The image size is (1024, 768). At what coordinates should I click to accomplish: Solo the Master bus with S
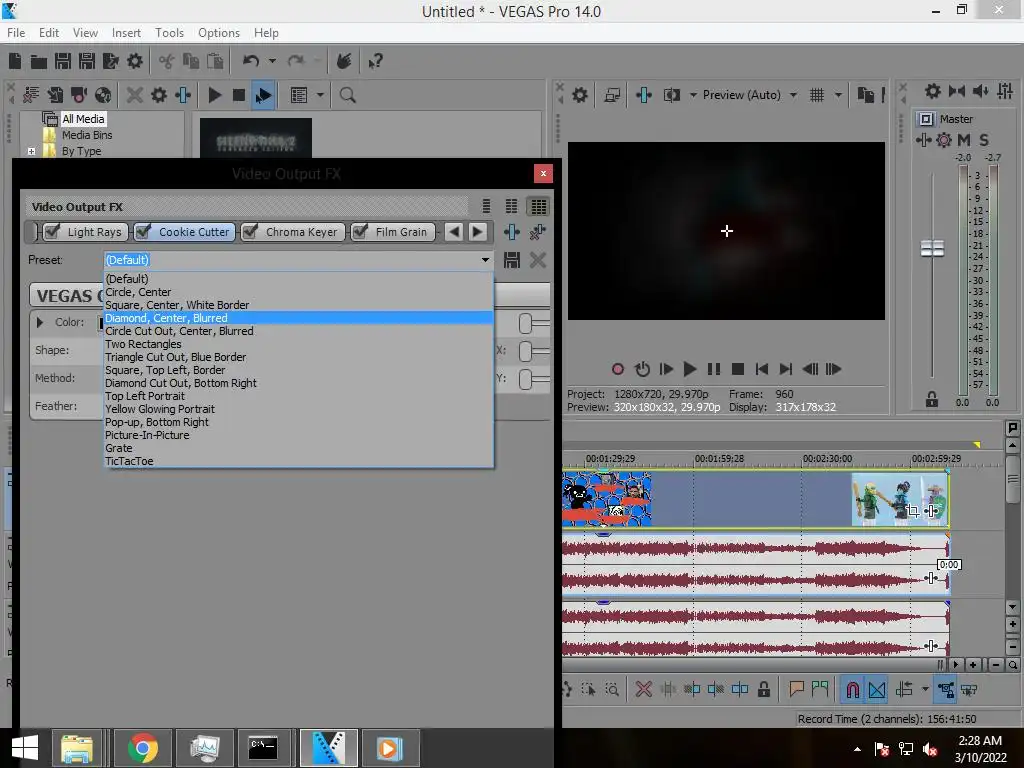click(x=984, y=140)
